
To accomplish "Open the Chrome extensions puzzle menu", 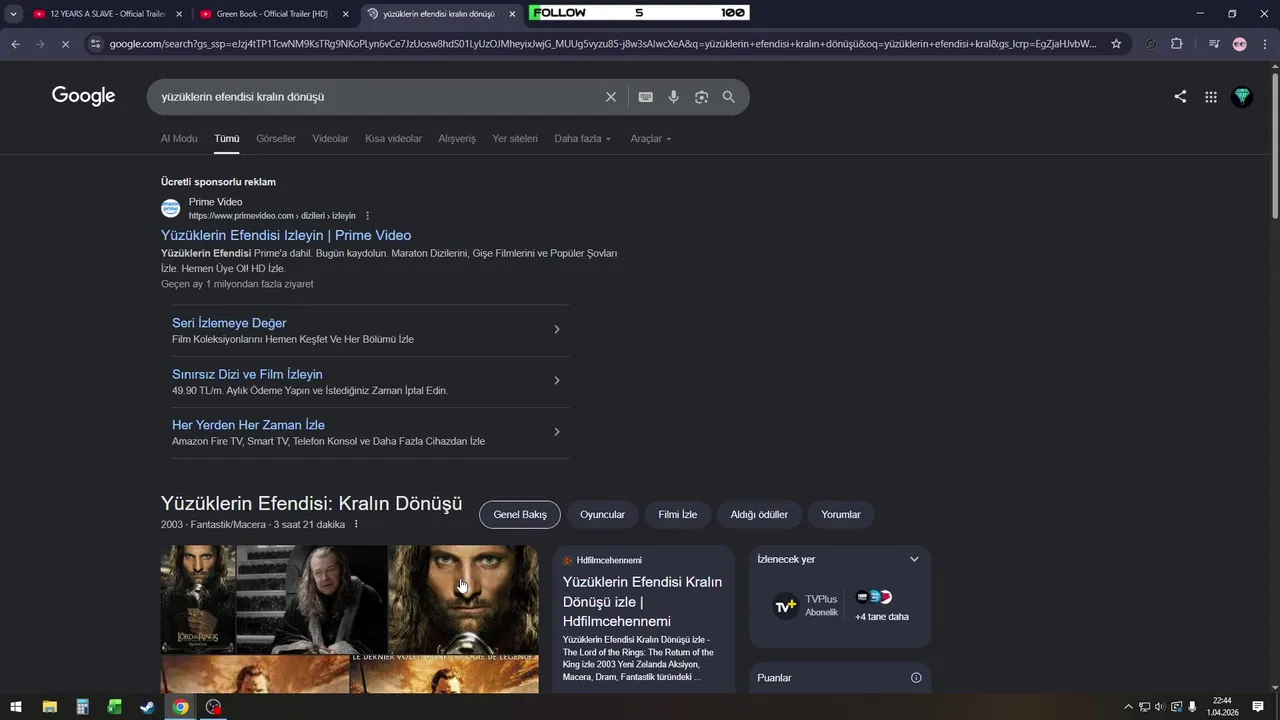I will (1177, 44).
